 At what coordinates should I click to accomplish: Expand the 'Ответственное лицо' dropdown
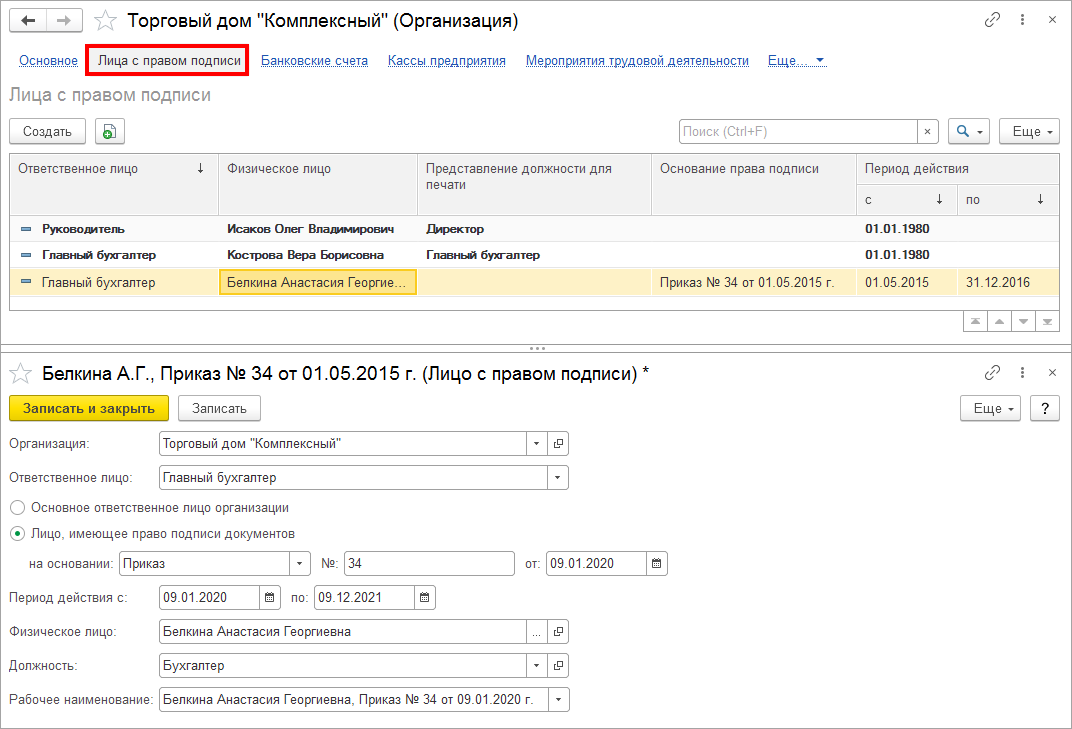click(557, 478)
